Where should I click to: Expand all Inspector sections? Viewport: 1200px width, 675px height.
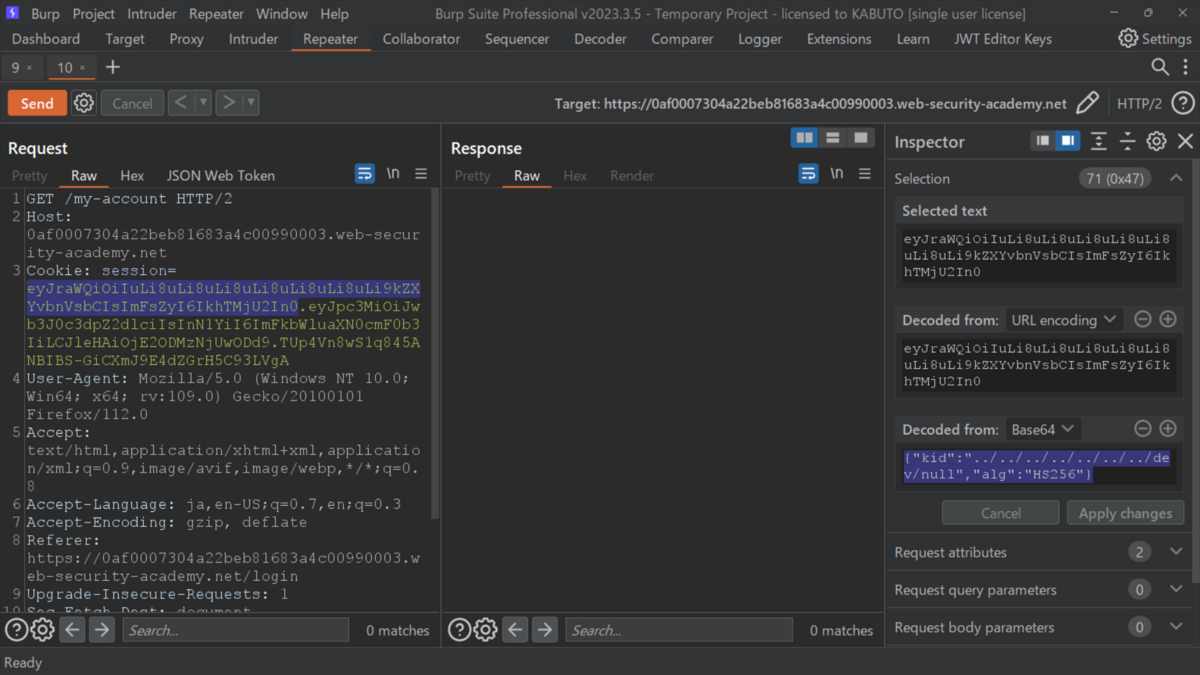click(x=1098, y=141)
